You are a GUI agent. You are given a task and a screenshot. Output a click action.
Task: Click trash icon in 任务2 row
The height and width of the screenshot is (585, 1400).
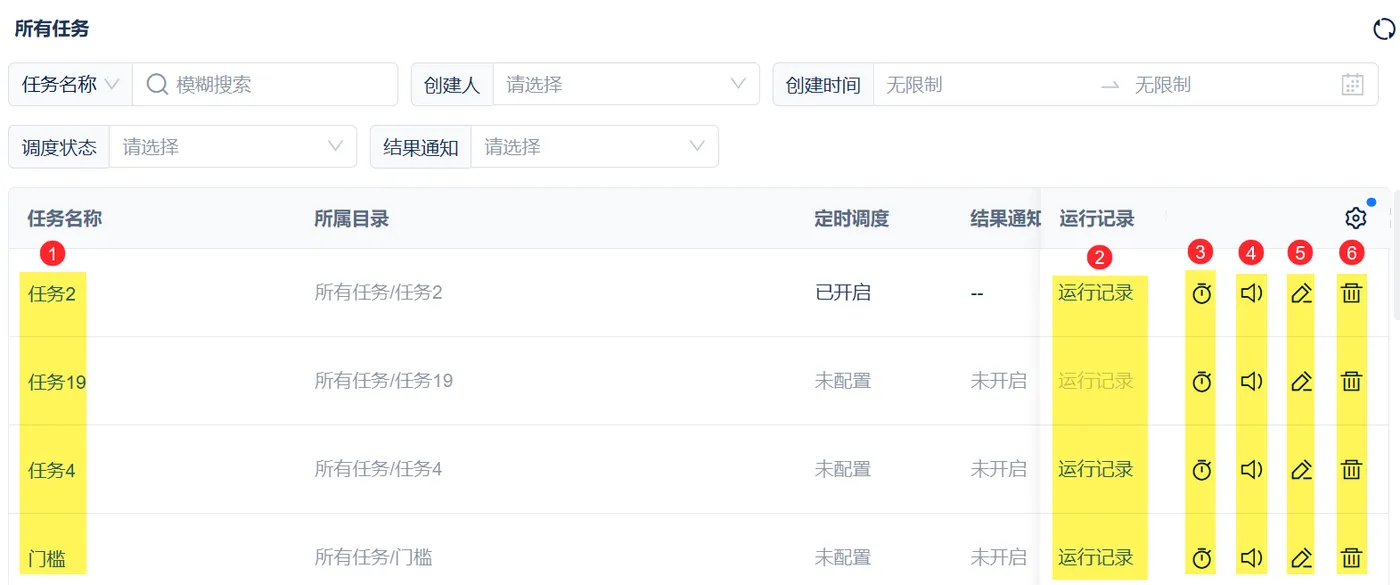[1351, 293]
